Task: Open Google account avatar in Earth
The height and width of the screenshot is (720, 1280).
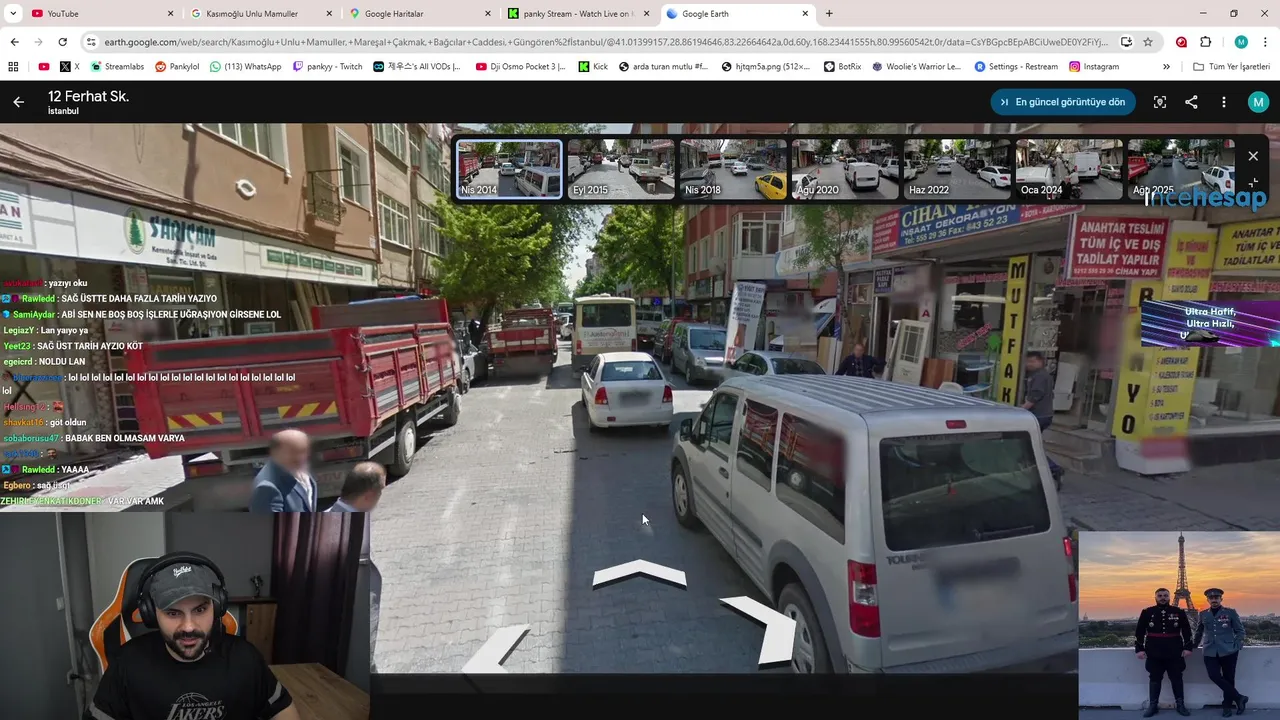Action: (1258, 102)
